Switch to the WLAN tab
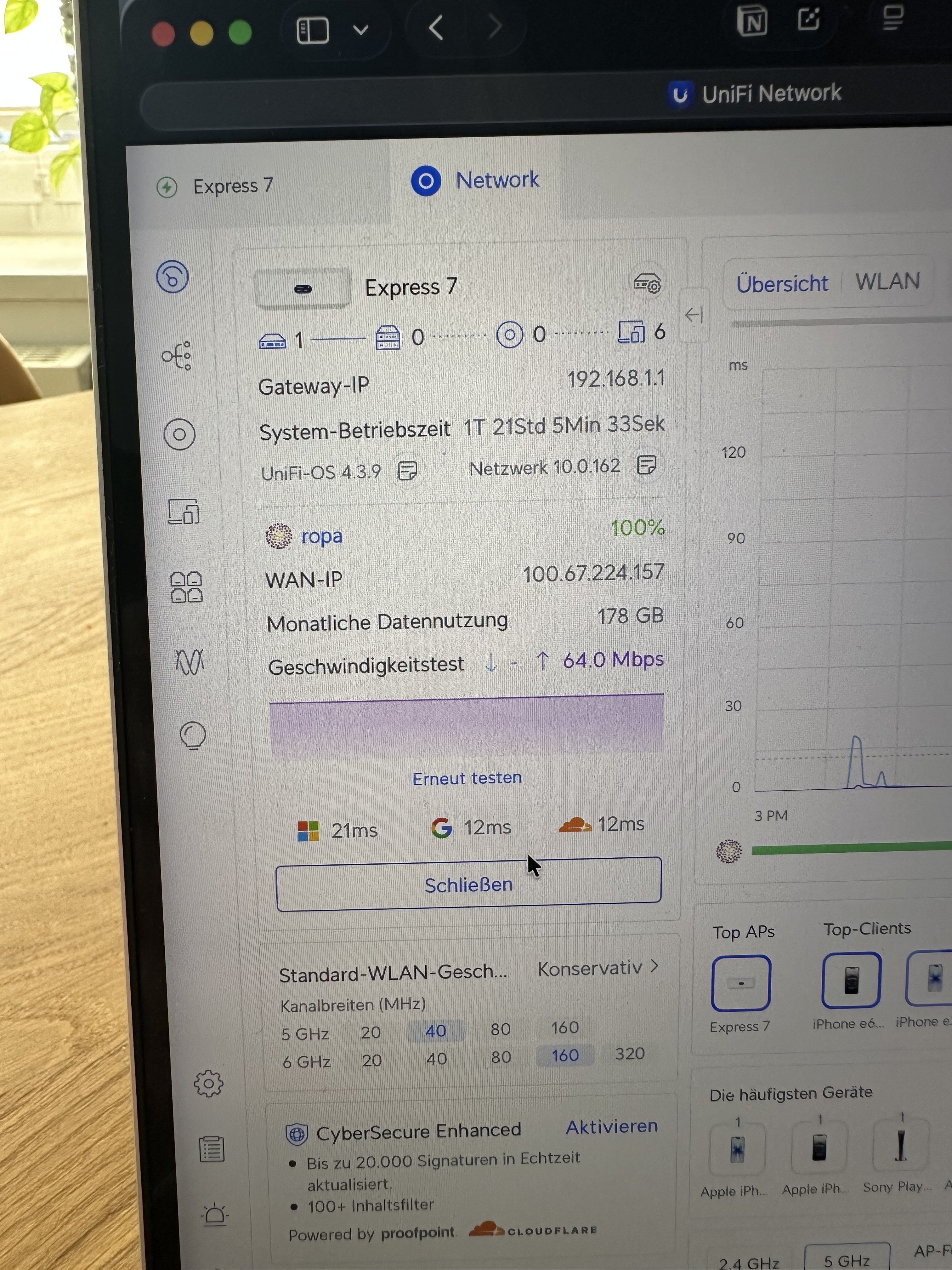 pyautogui.click(x=887, y=281)
